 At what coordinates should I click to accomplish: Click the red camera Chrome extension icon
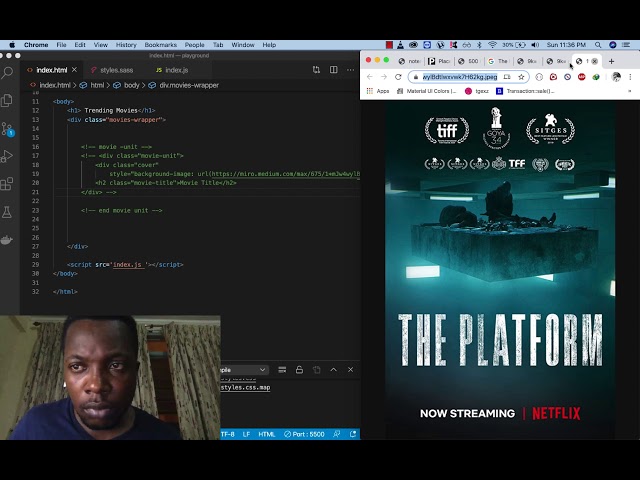tap(553, 77)
